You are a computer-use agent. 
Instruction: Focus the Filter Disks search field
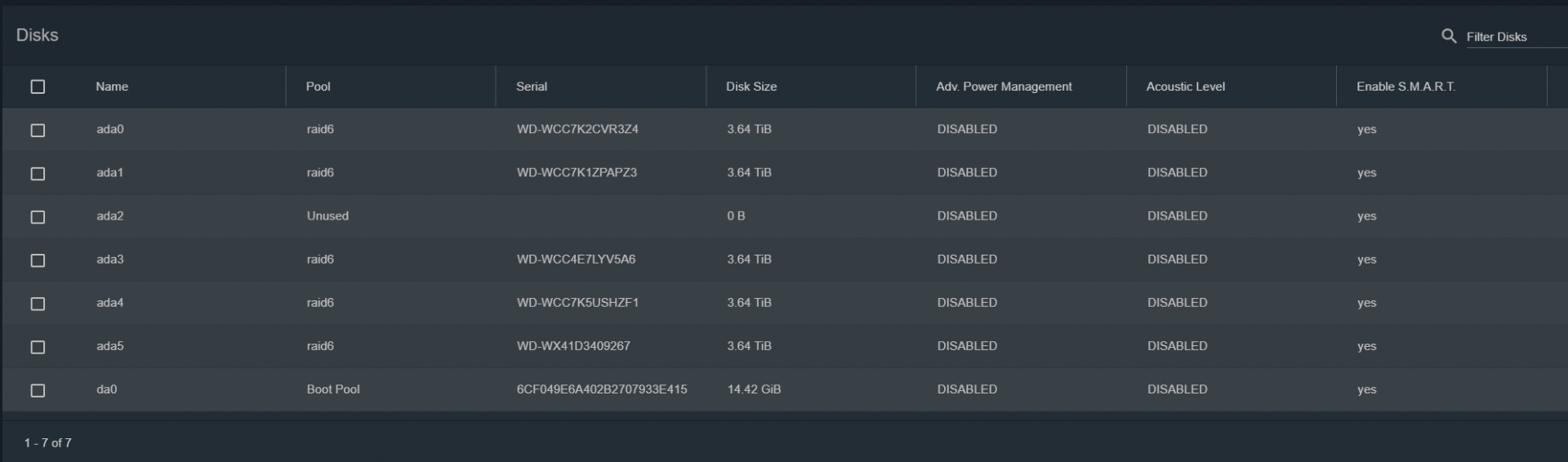coord(1517,37)
